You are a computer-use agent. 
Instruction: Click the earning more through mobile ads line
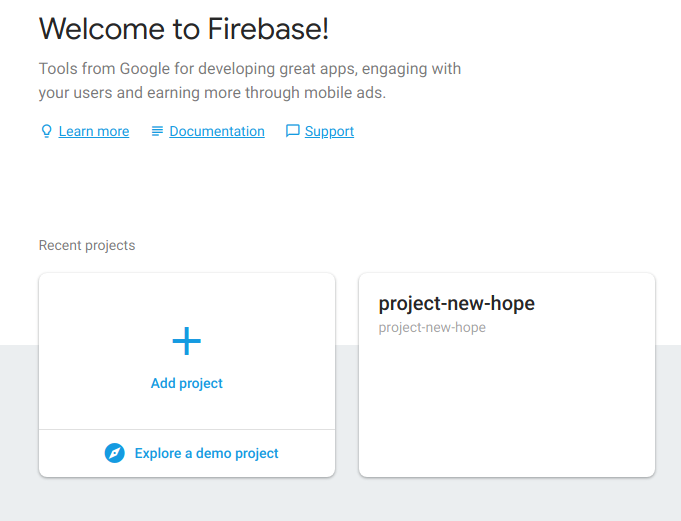click(x=212, y=93)
